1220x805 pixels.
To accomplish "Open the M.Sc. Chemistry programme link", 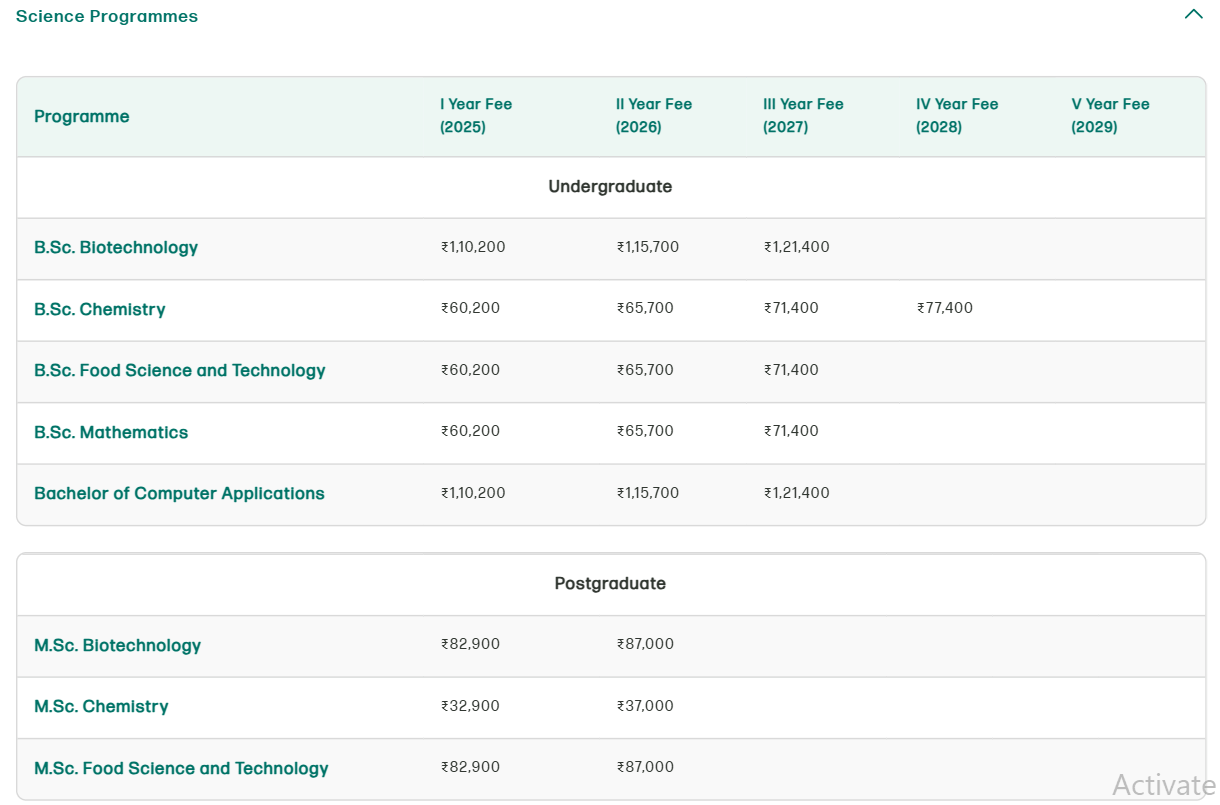I will pyautogui.click(x=101, y=706).
